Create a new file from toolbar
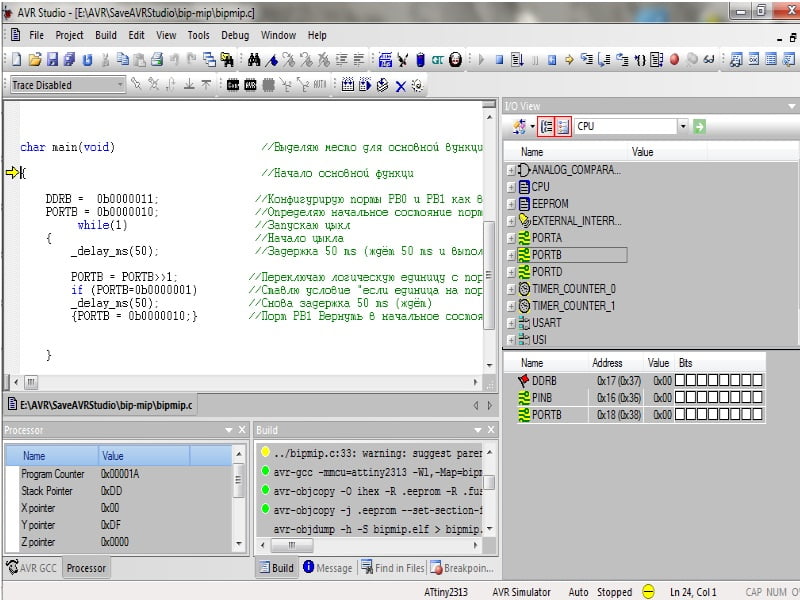 (16, 60)
